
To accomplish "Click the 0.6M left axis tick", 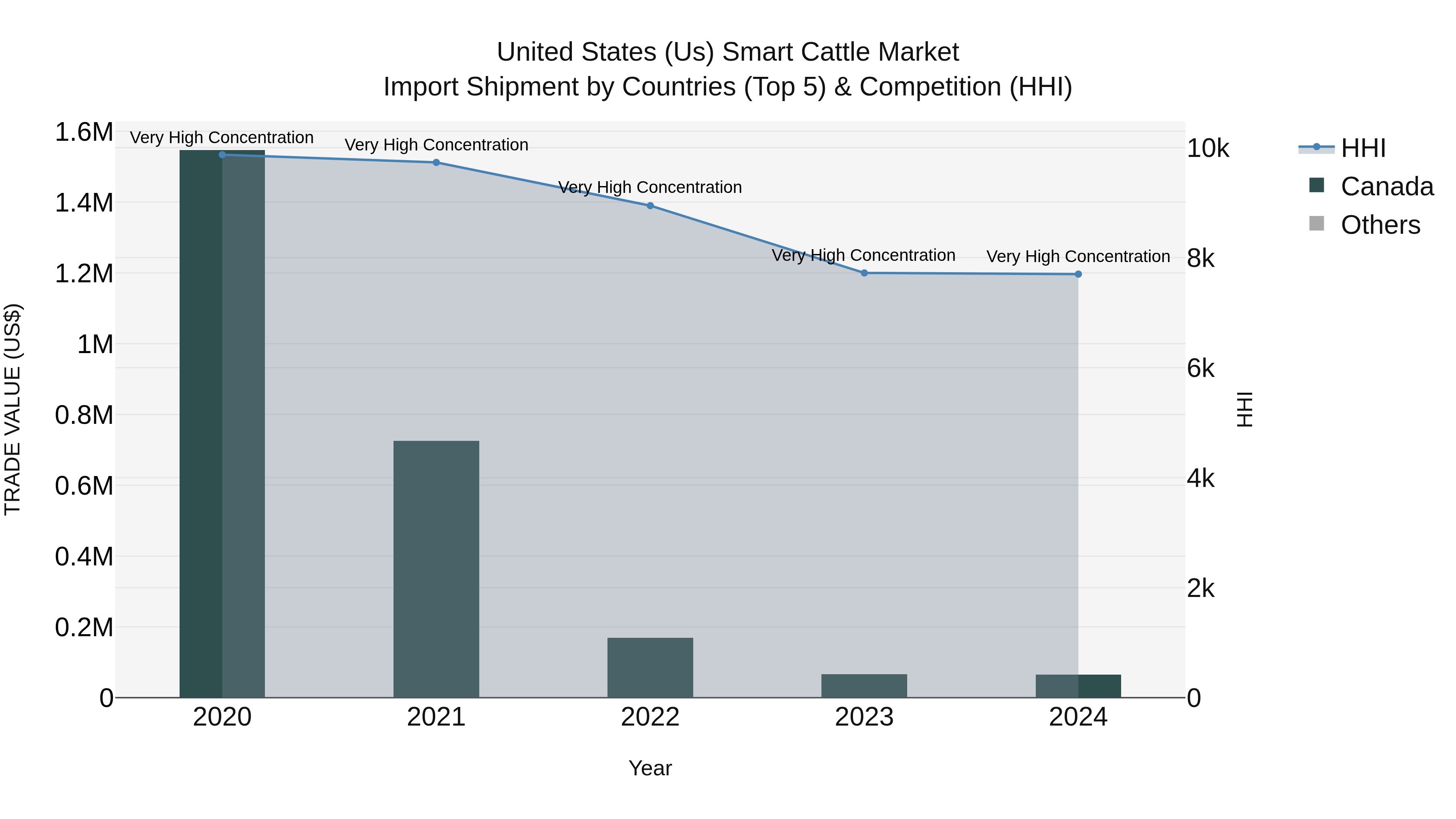I will click(x=84, y=485).
